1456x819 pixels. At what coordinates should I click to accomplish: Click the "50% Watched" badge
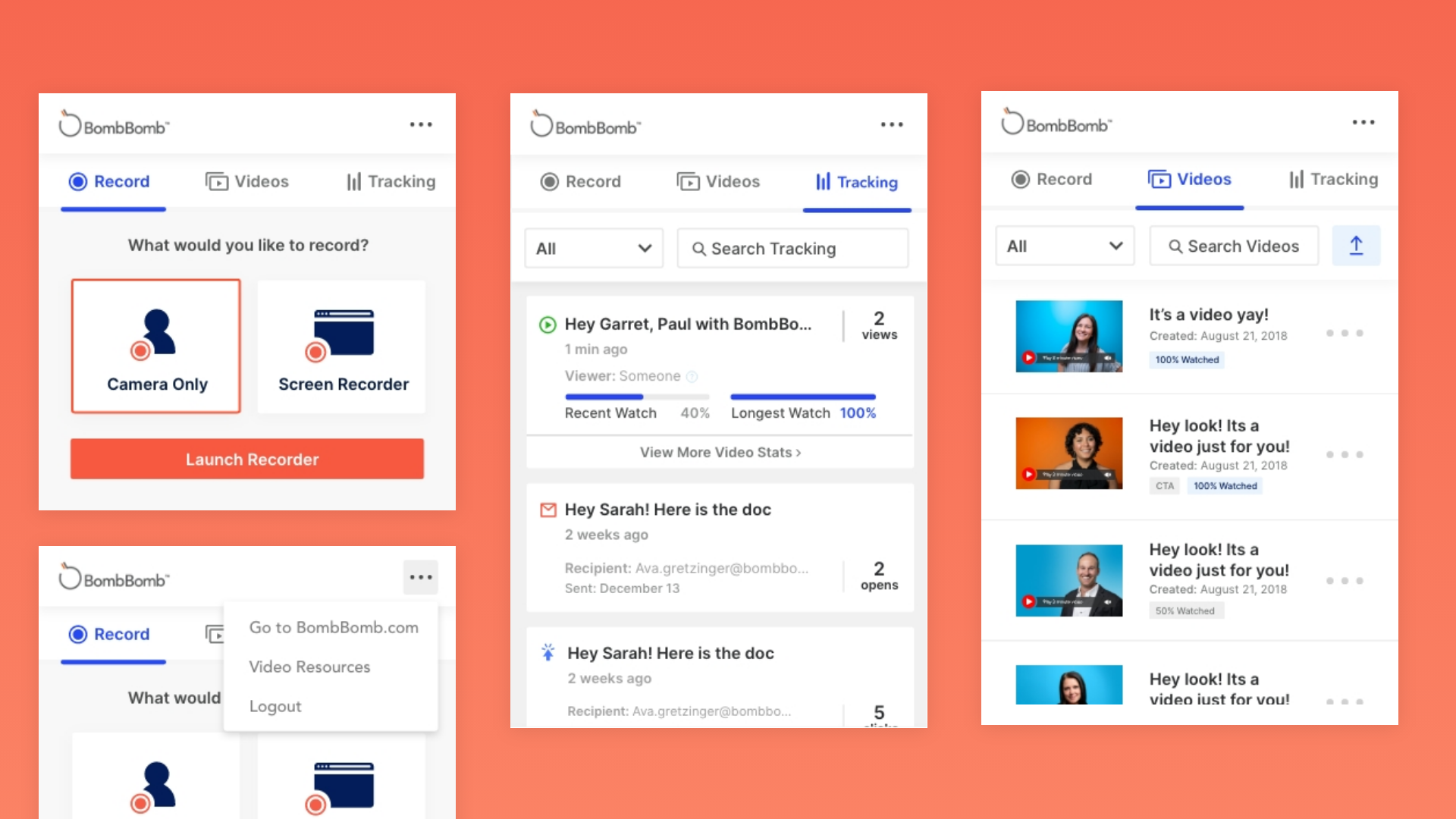tap(1185, 610)
